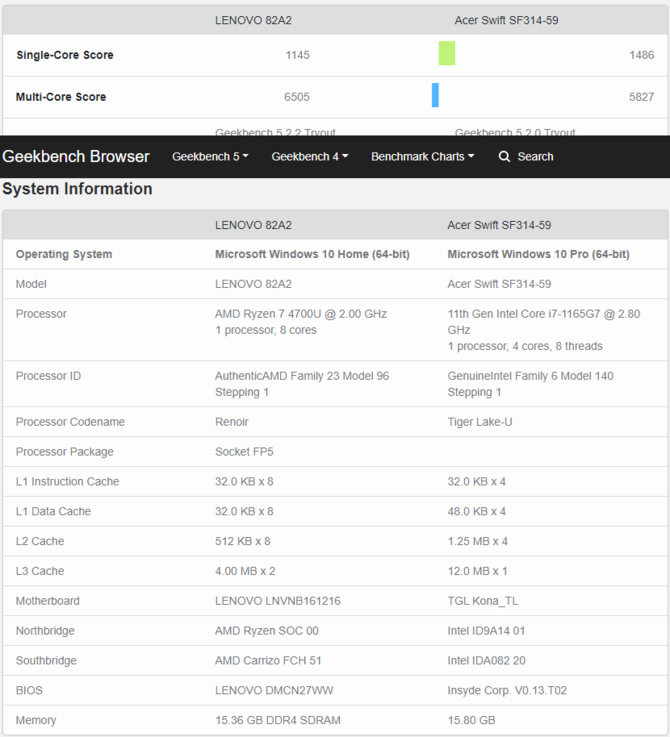Select L1 Data Cache value 48.0 KB x 4
The width and height of the screenshot is (670, 737).
click(x=476, y=511)
